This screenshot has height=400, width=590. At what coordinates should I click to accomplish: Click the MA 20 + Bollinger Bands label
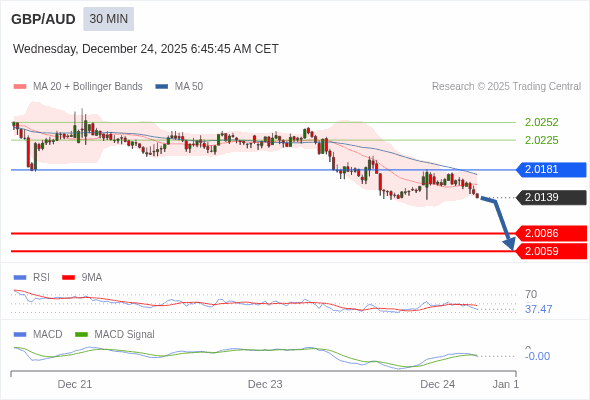click(x=88, y=87)
